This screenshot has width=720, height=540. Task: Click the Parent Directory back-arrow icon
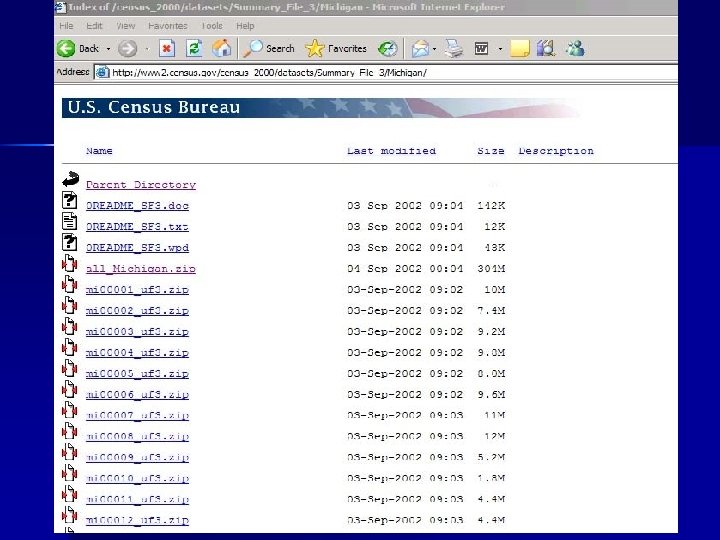[x=71, y=179]
